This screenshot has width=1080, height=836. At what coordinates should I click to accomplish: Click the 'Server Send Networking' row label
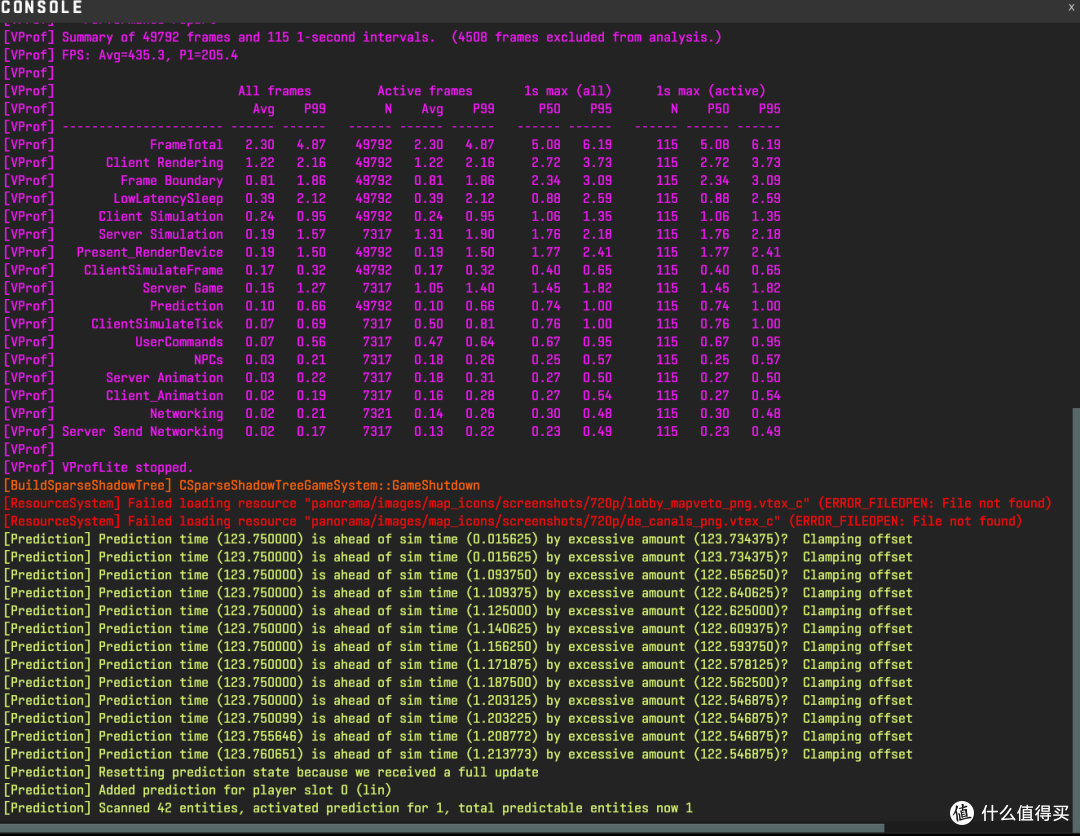143,431
